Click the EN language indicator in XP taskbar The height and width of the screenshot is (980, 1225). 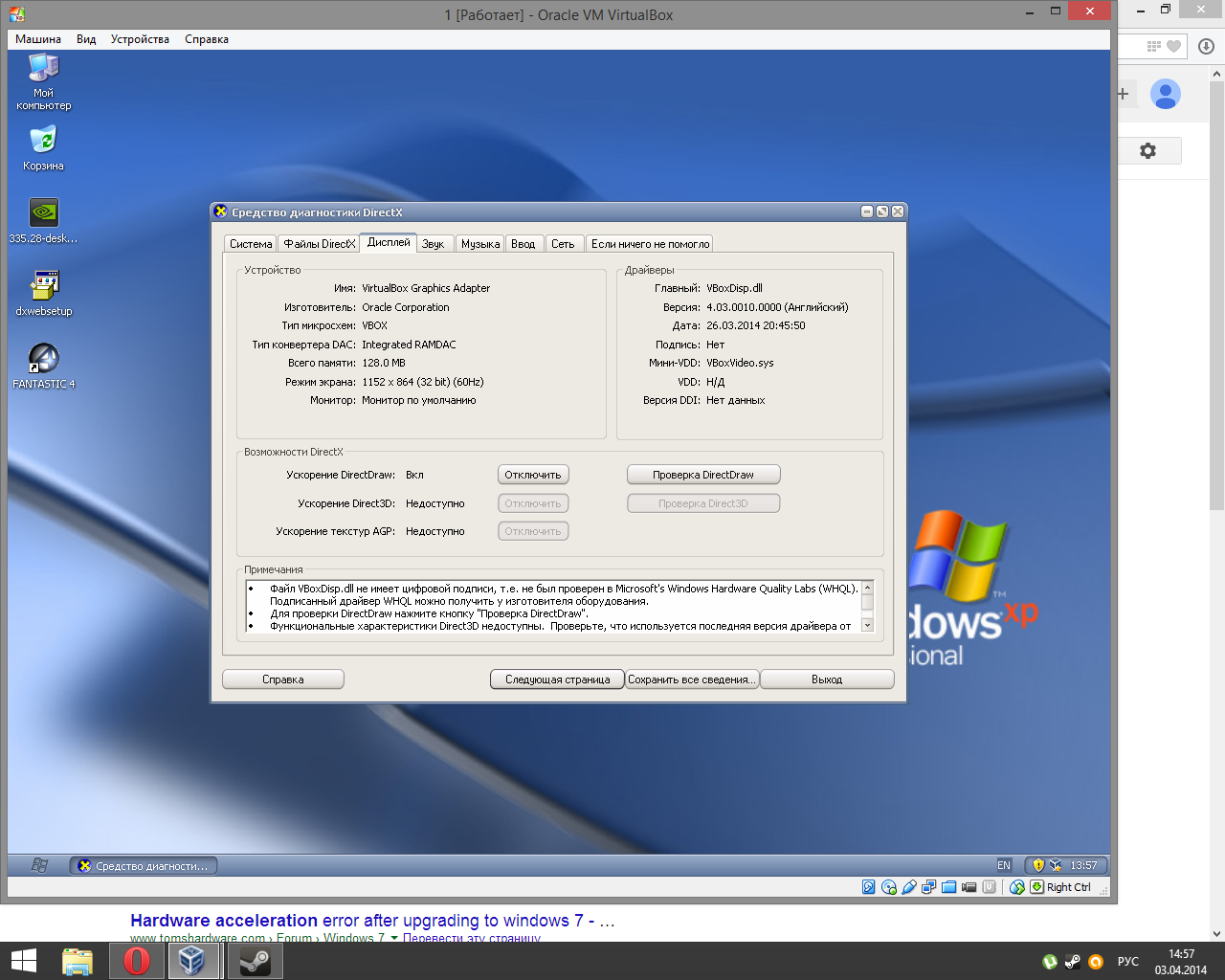pyautogui.click(x=1004, y=865)
